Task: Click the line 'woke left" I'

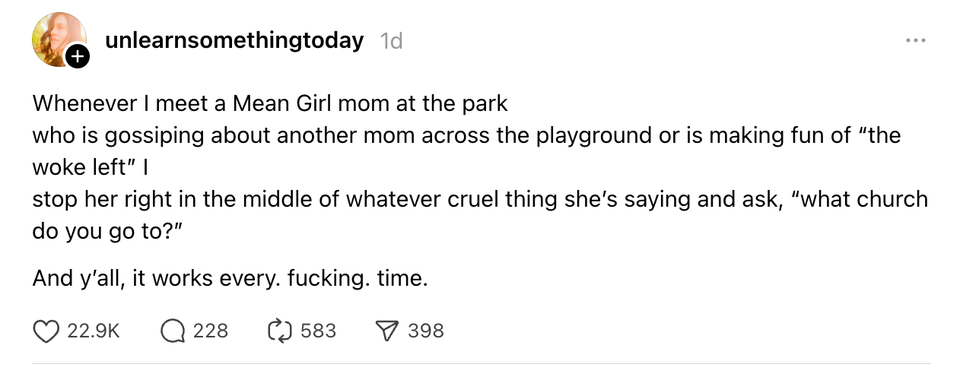Action: coord(91,167)
